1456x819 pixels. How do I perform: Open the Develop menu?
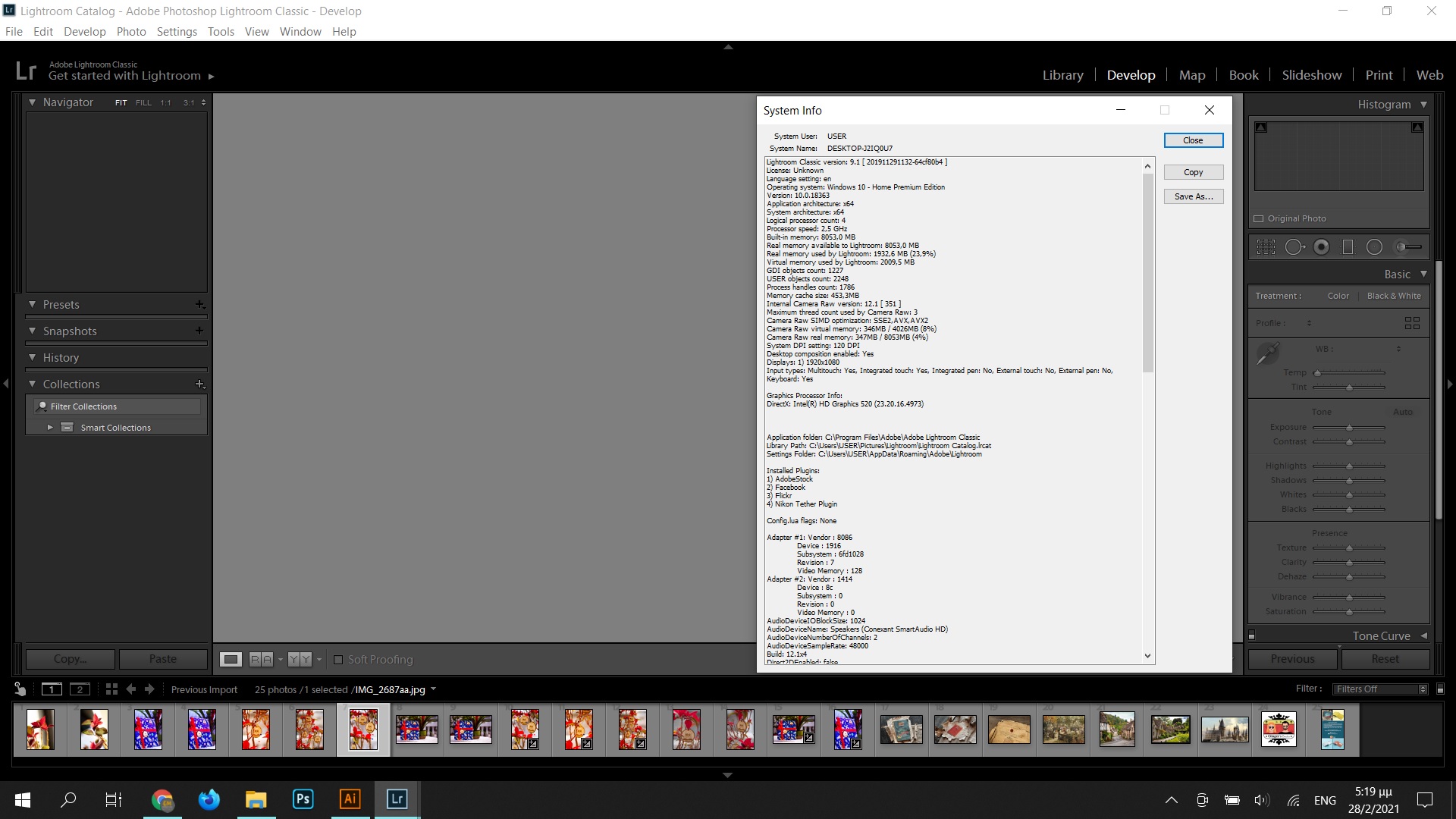84,32
